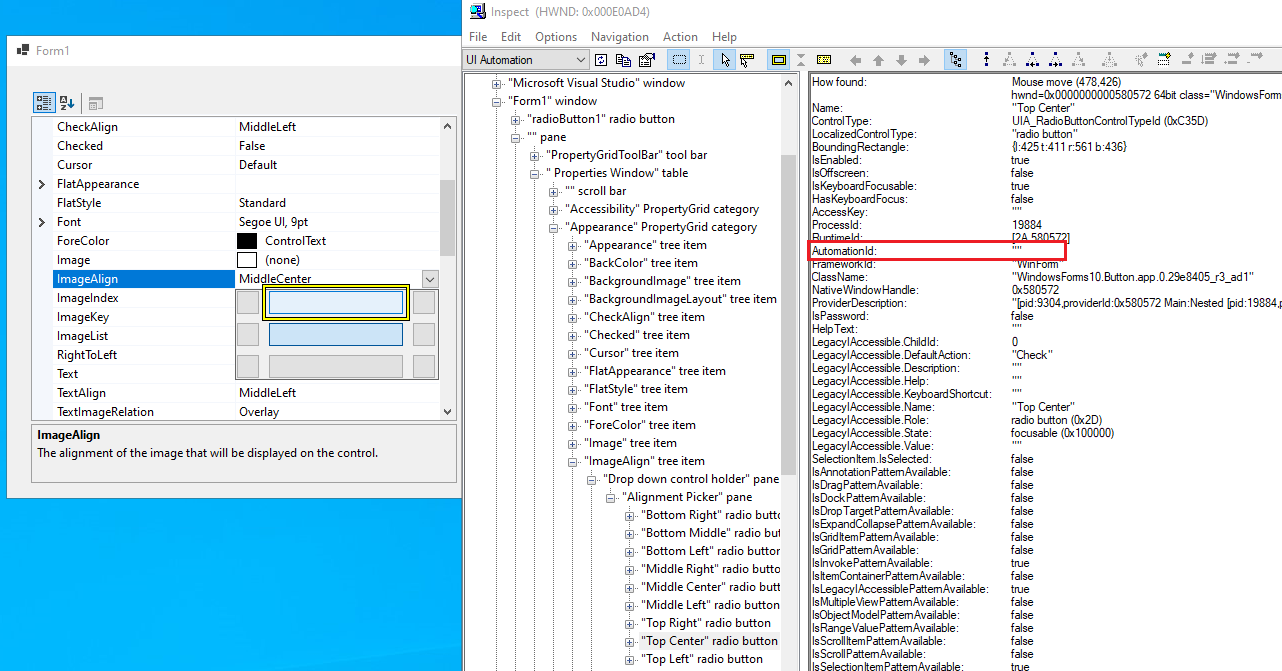The width and height of the screenshot is (1282, 671).
Task: Click the SPI keyboard settings icon in Inspect
Action: tap(822, 60)
